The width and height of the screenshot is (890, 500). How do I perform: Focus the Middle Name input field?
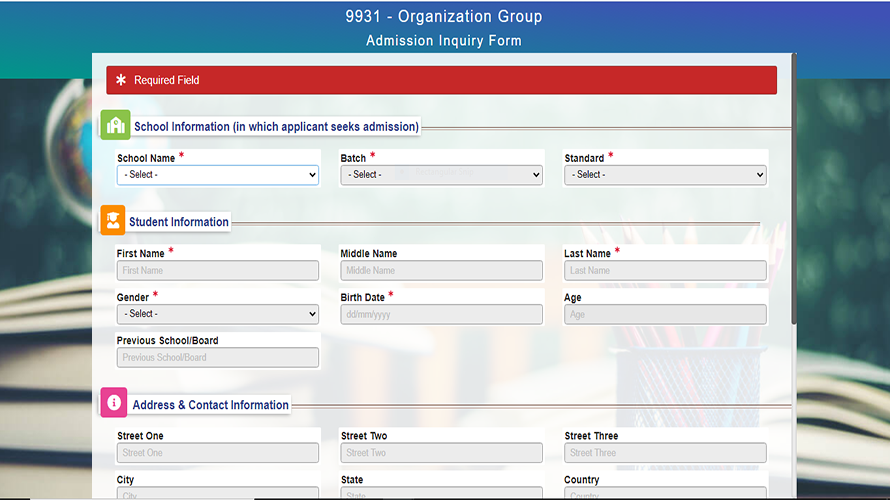pyautogui.click(x=441, y=271)
